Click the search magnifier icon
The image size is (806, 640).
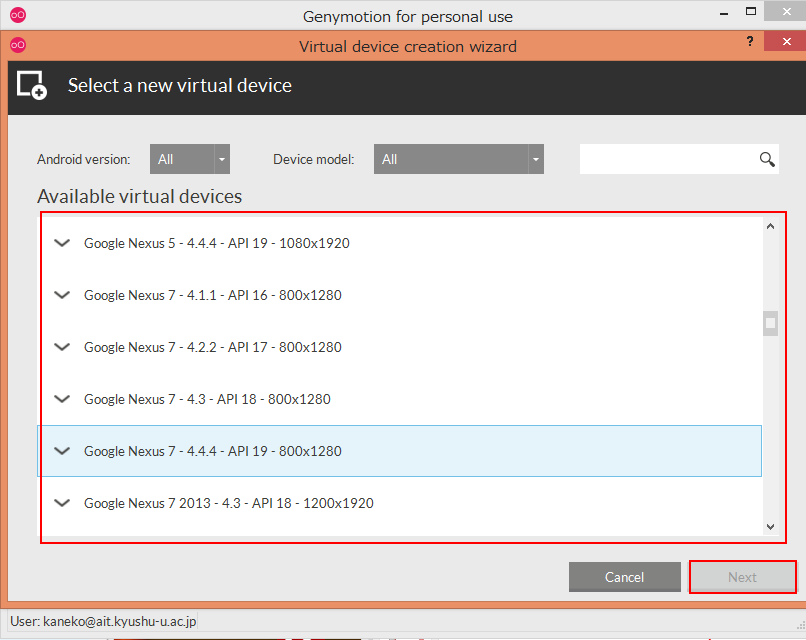tap(767, 159)
